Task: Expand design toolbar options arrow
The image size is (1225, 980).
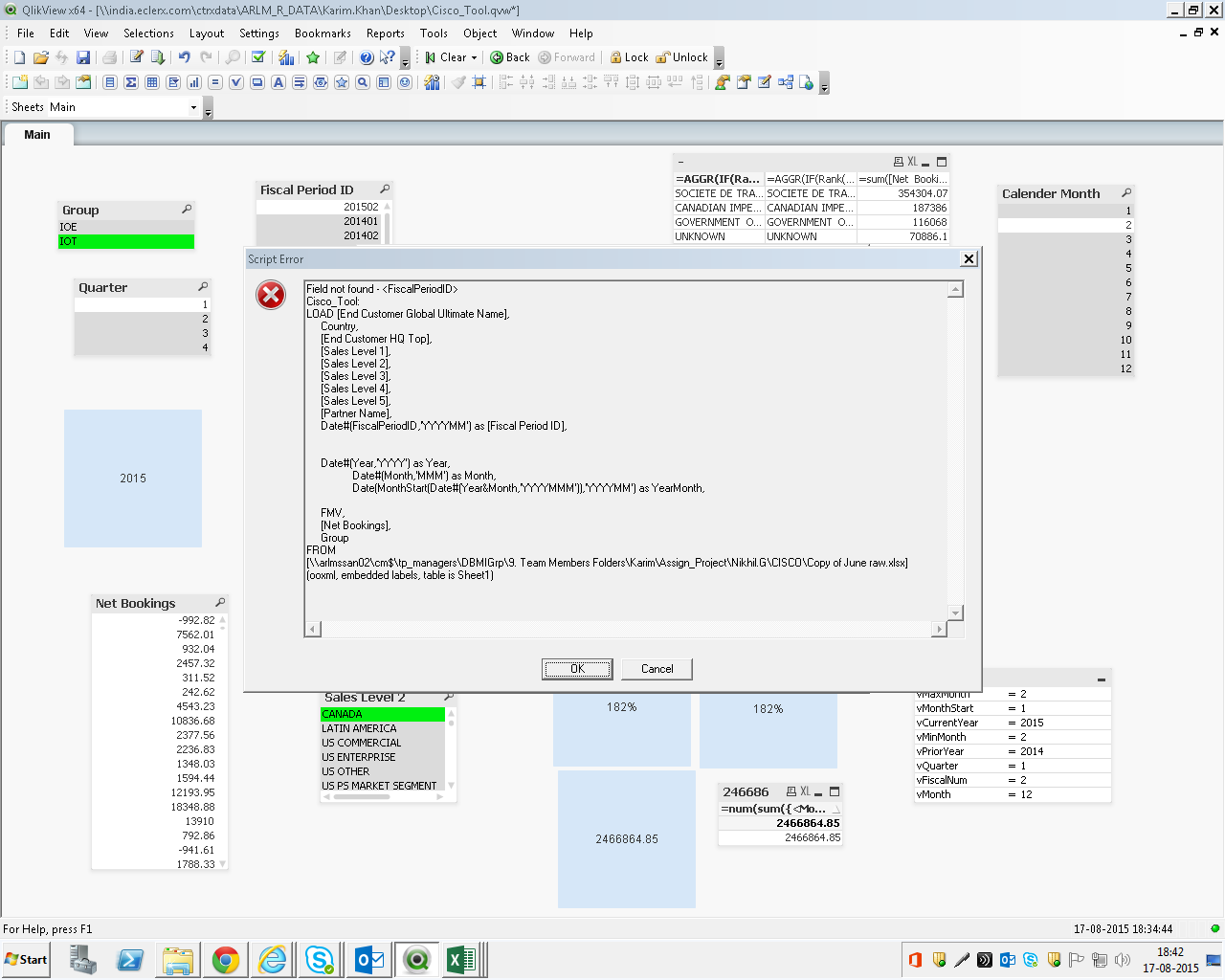Action: click(x=824, y=84)
